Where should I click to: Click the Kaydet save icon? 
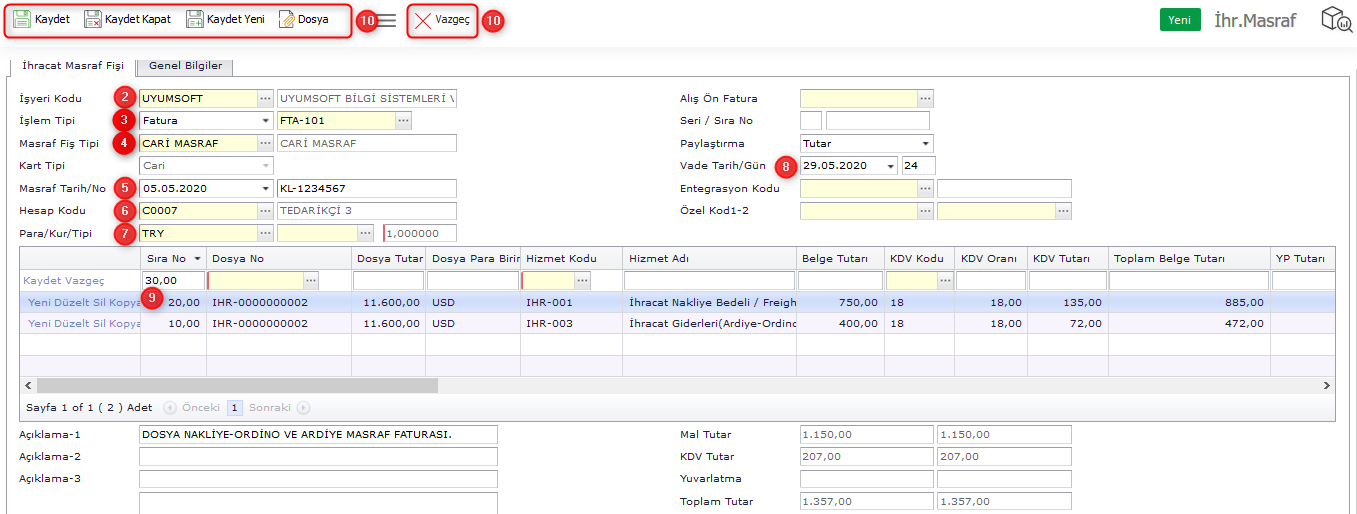tap(22, 19)
